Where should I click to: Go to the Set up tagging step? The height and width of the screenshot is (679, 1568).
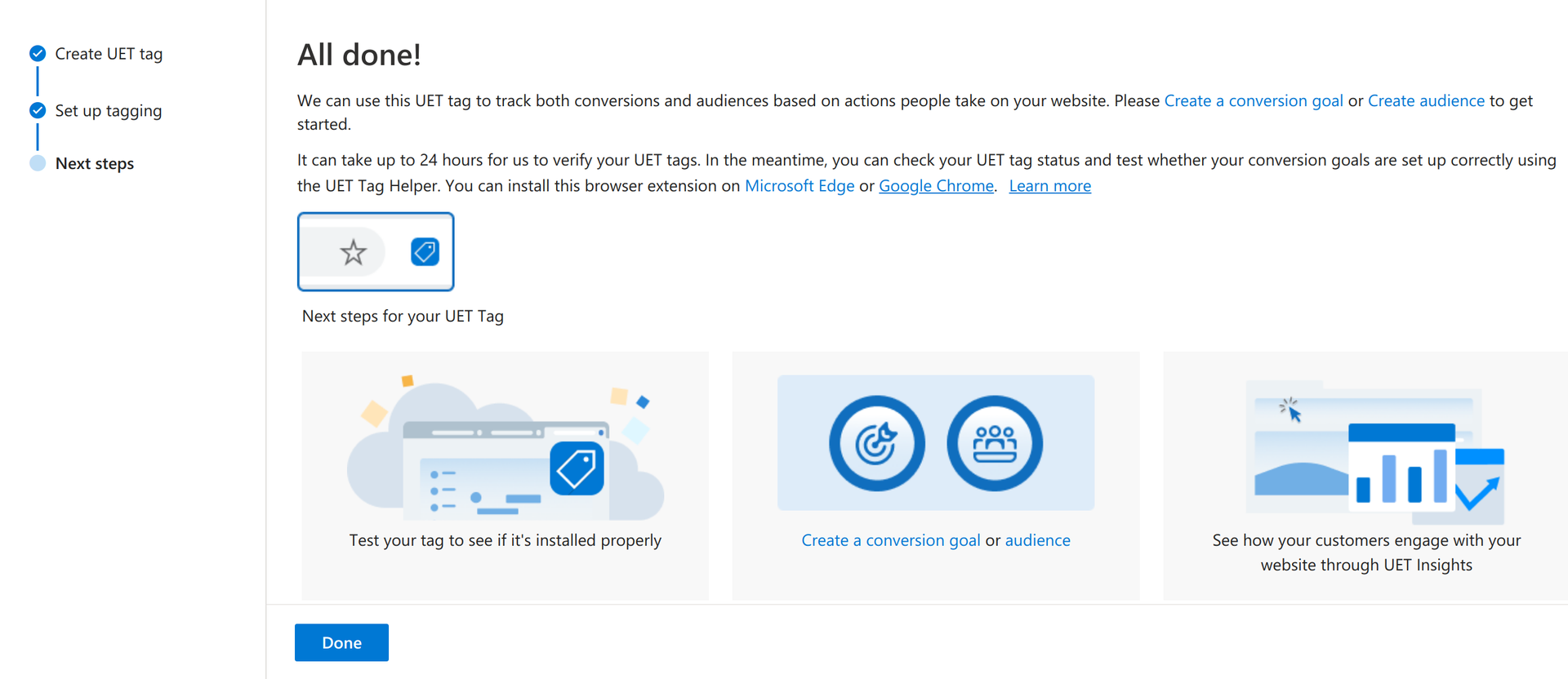pyautogui.click(x=109, y=111)
